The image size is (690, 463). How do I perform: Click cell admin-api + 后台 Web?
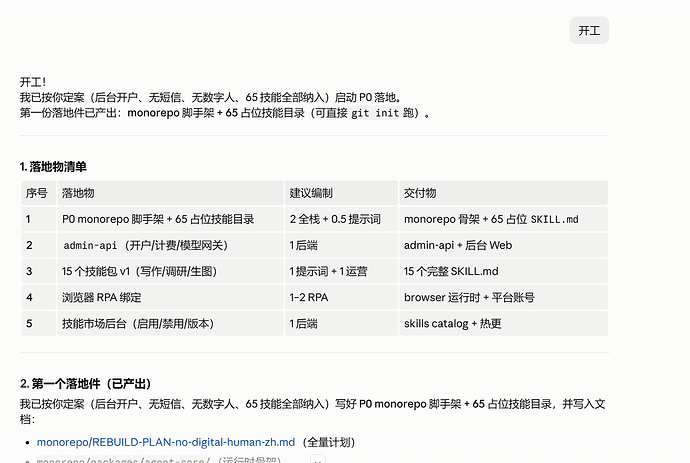pos(503,245)
